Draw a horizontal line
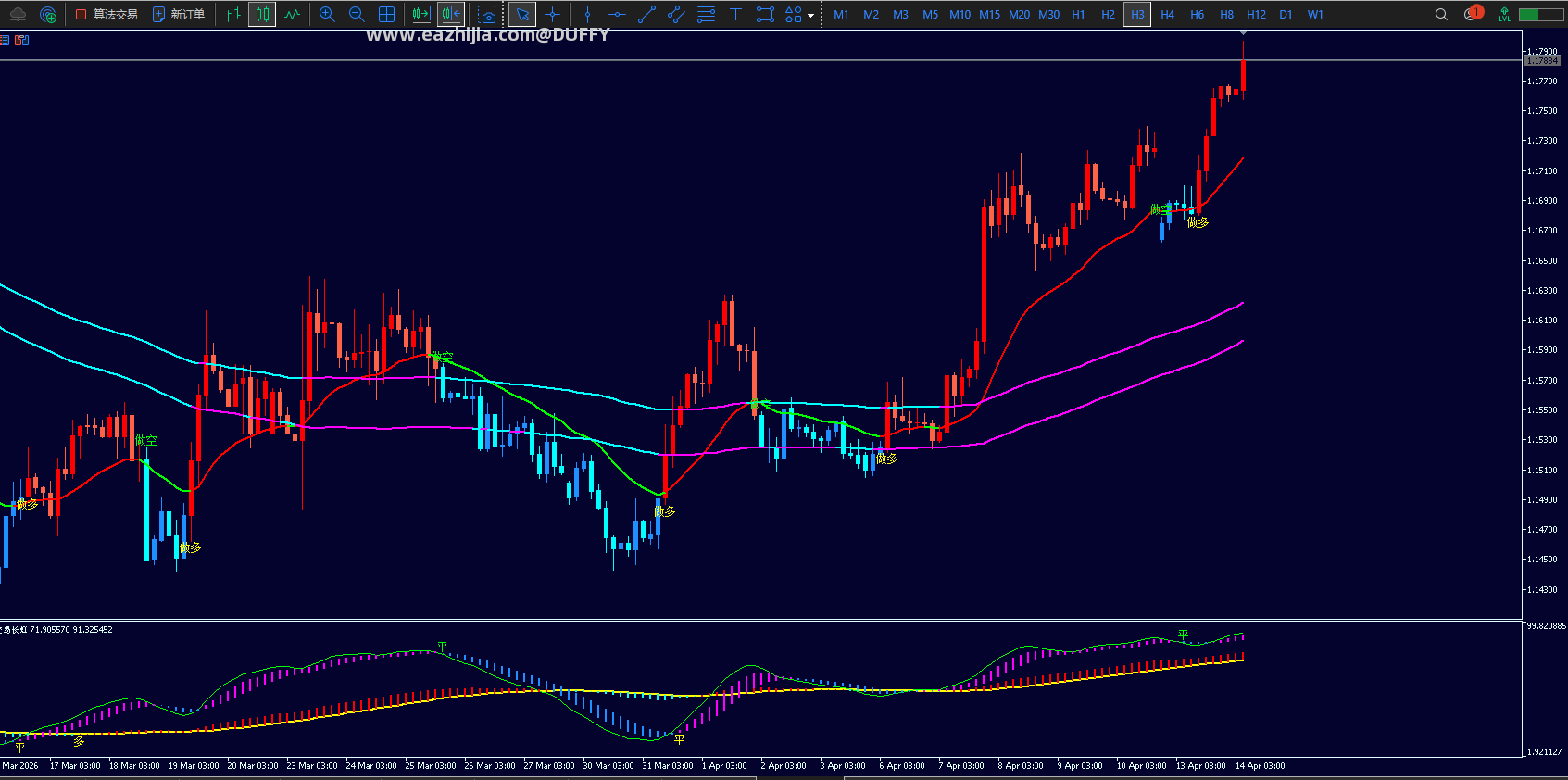The width and height of the screenshot is (1568, 780). pos(617,14)
